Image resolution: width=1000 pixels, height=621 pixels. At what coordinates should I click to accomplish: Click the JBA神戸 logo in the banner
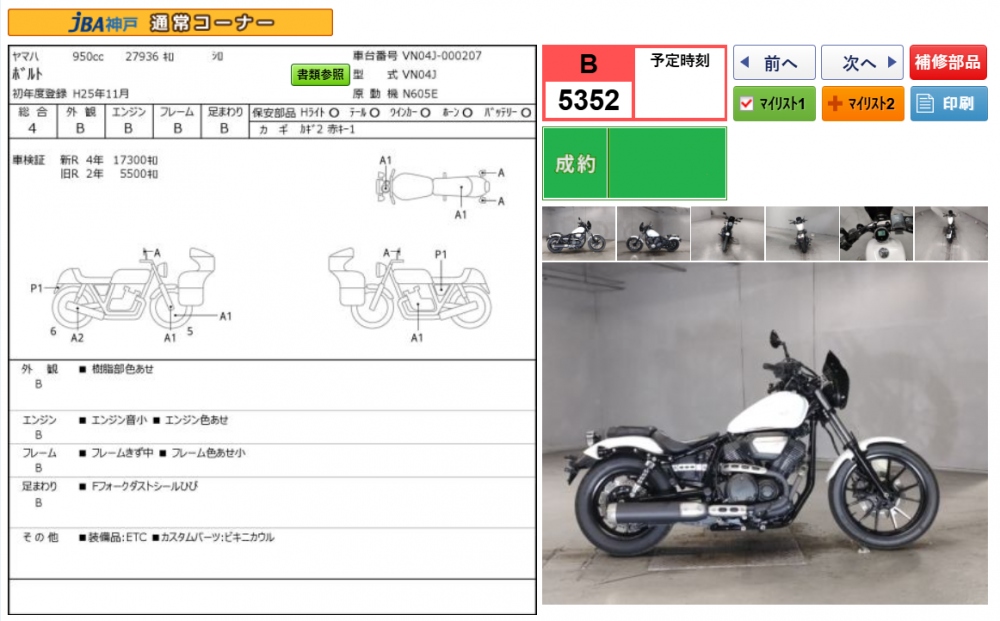tap(96, 22)
